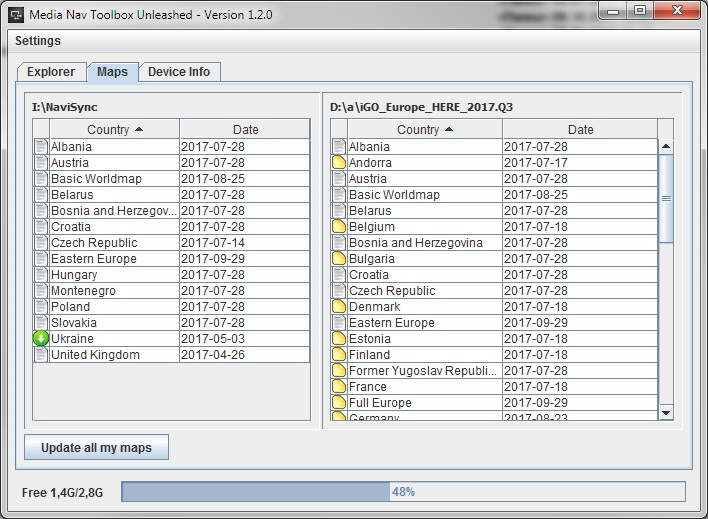Image resolution: width=708 pixels, height=519 pixels.
Task: Select Basic Worldmap in iGO Europe list
Action: point(494,194)
